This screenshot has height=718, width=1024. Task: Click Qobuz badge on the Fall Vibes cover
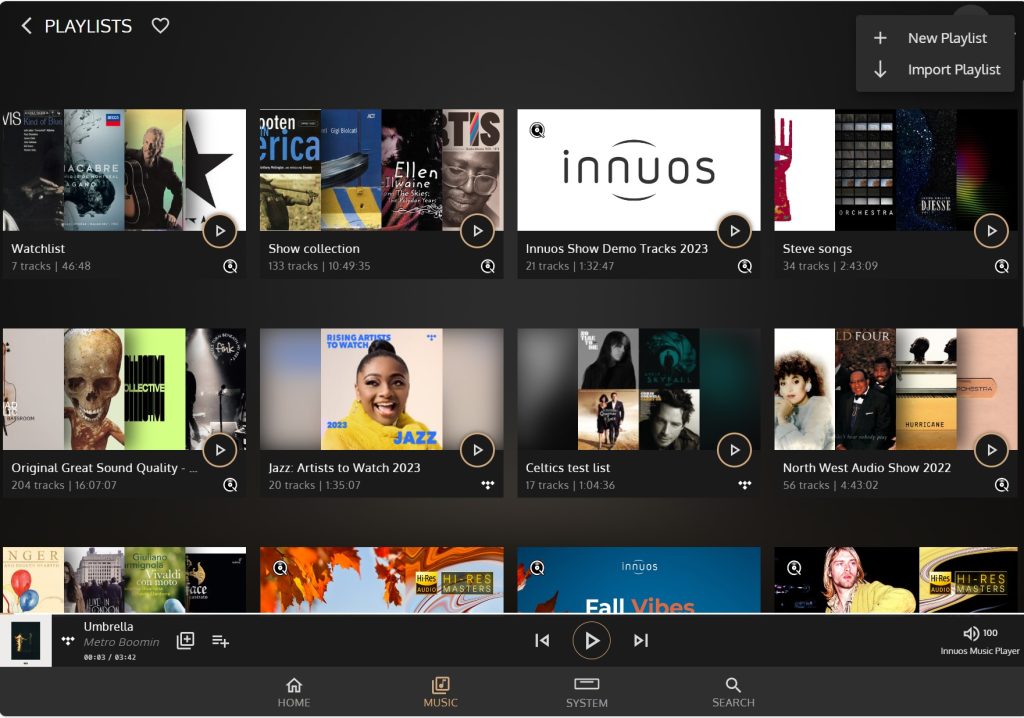point(537,568)
